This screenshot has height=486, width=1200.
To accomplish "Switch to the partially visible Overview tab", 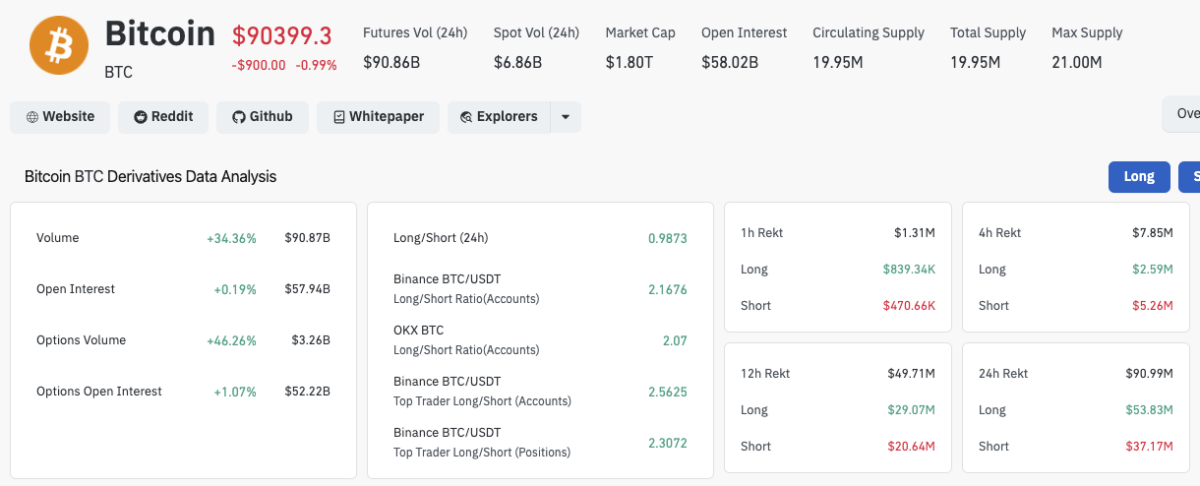I will [x=1183, y=114].
